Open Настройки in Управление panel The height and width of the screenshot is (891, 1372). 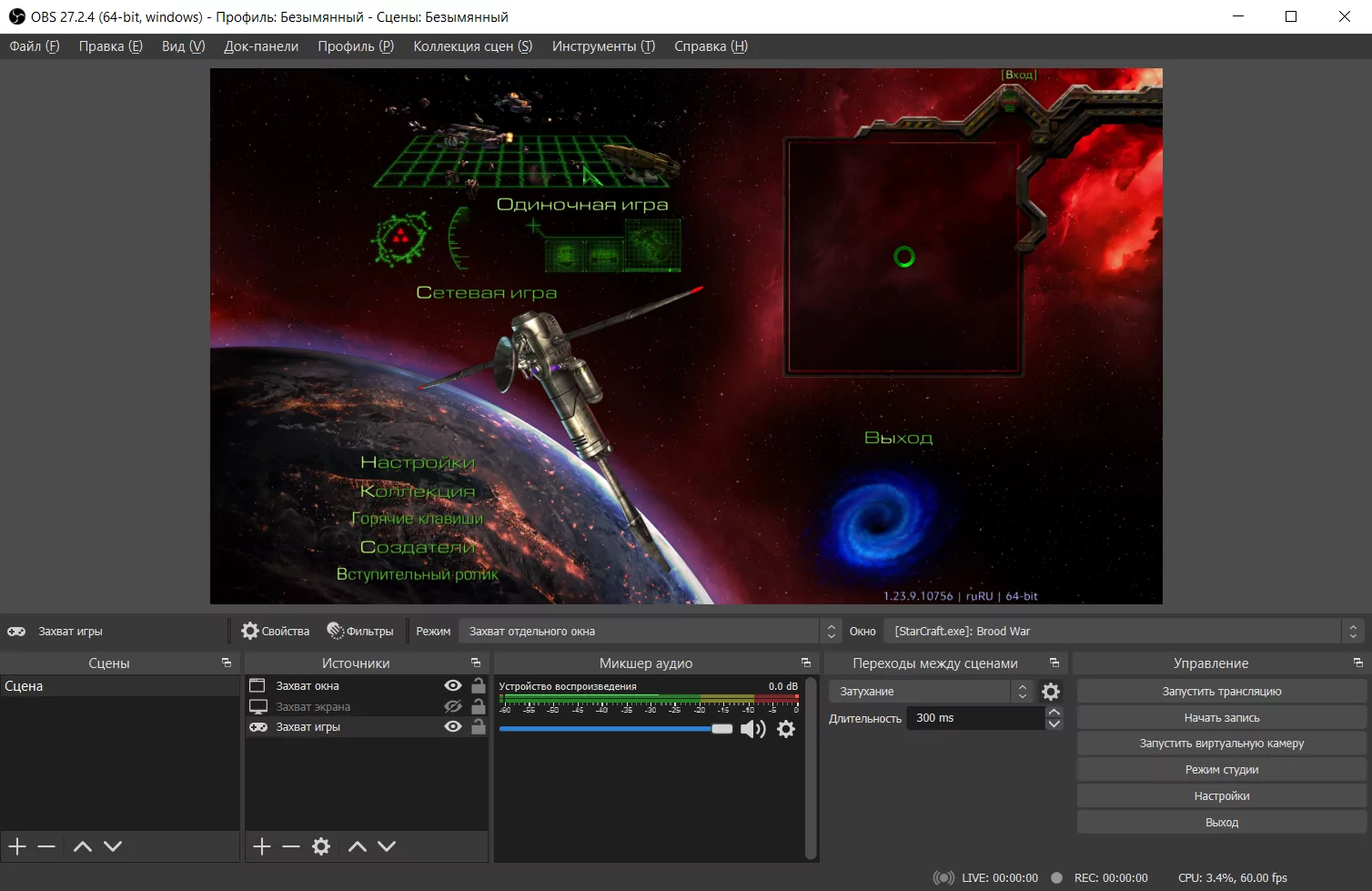[1222, 796]
